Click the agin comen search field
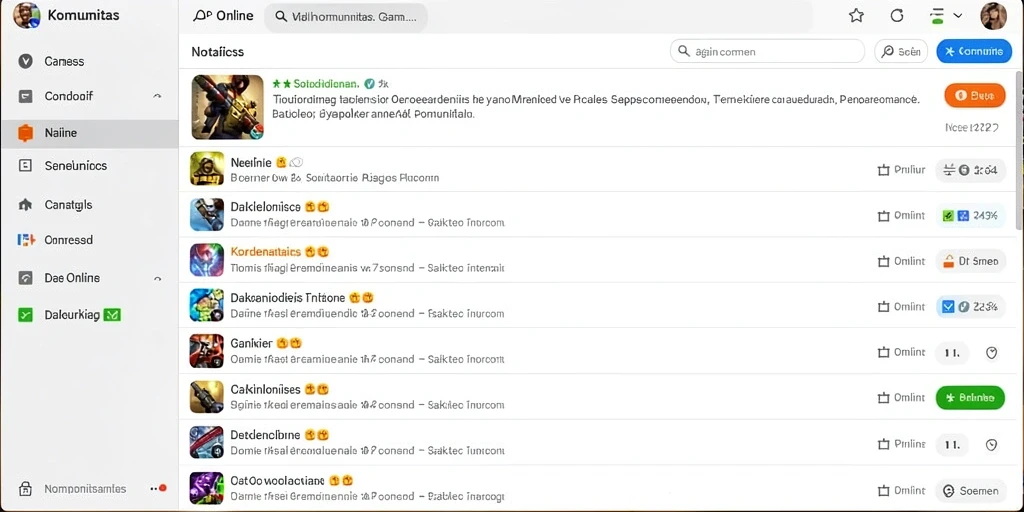1024x512 pixels. [x=767, y=51]
